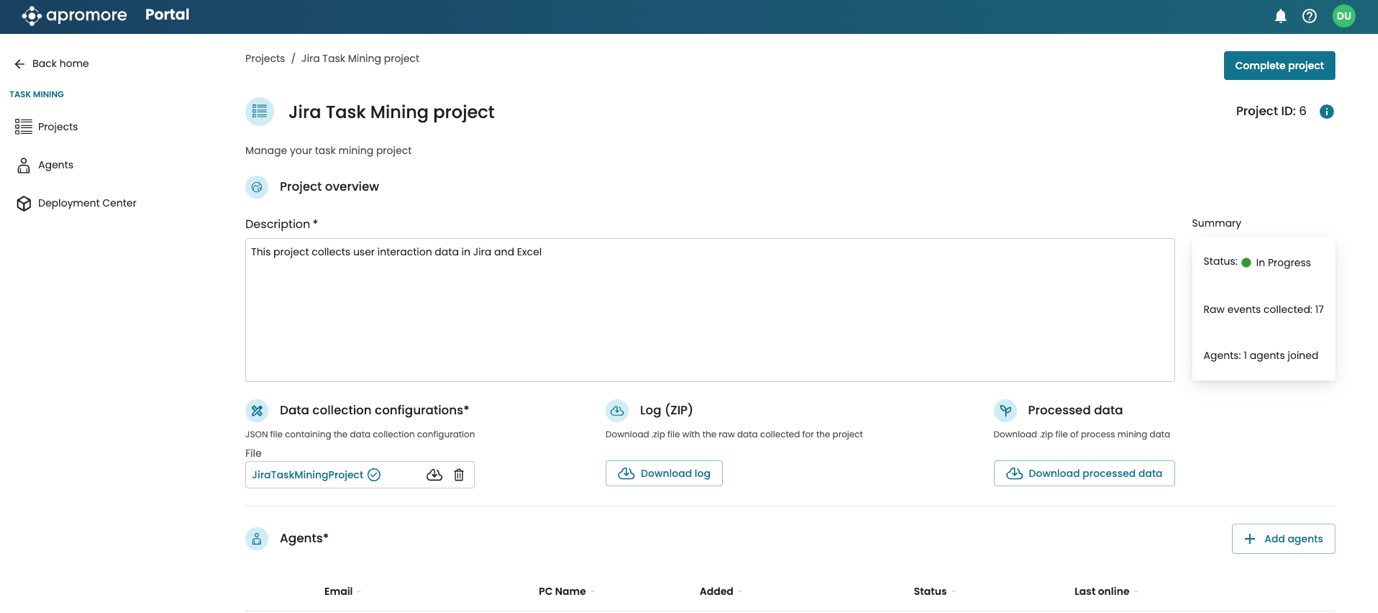The image size is (1378, 613).
Task: Click the Apromore logo icon
Action: click(32, 16)
